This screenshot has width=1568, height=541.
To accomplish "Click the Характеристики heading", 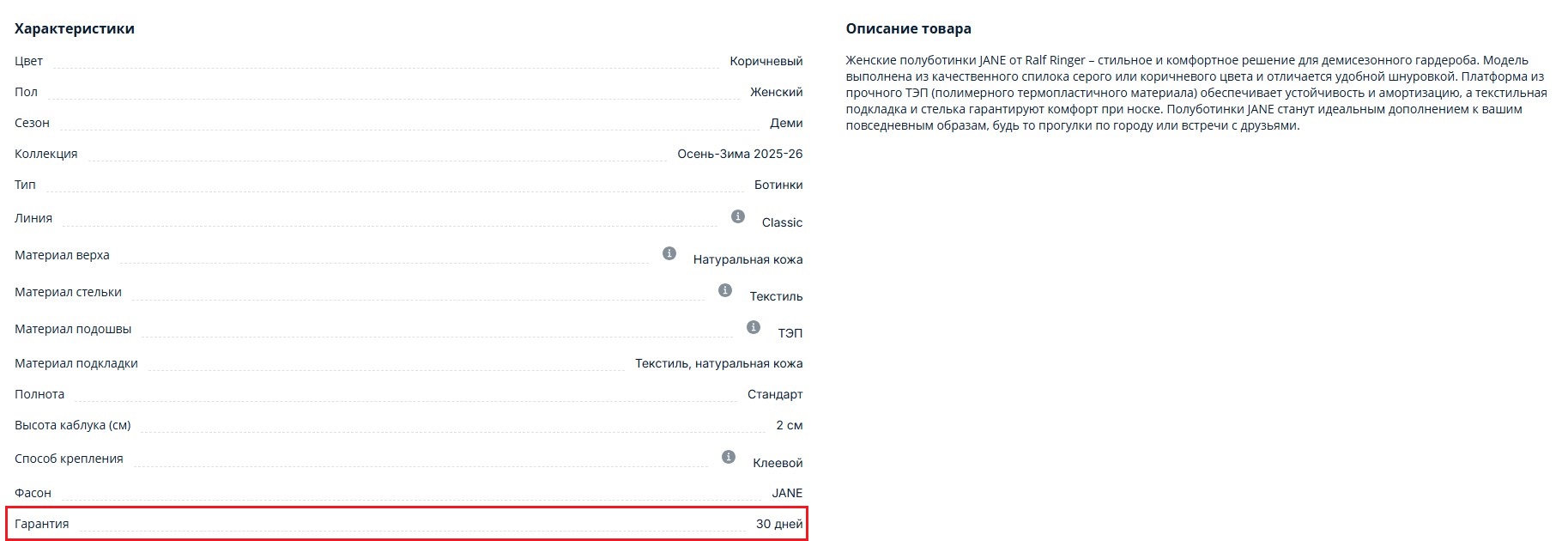I will click(x=75, y=28).
